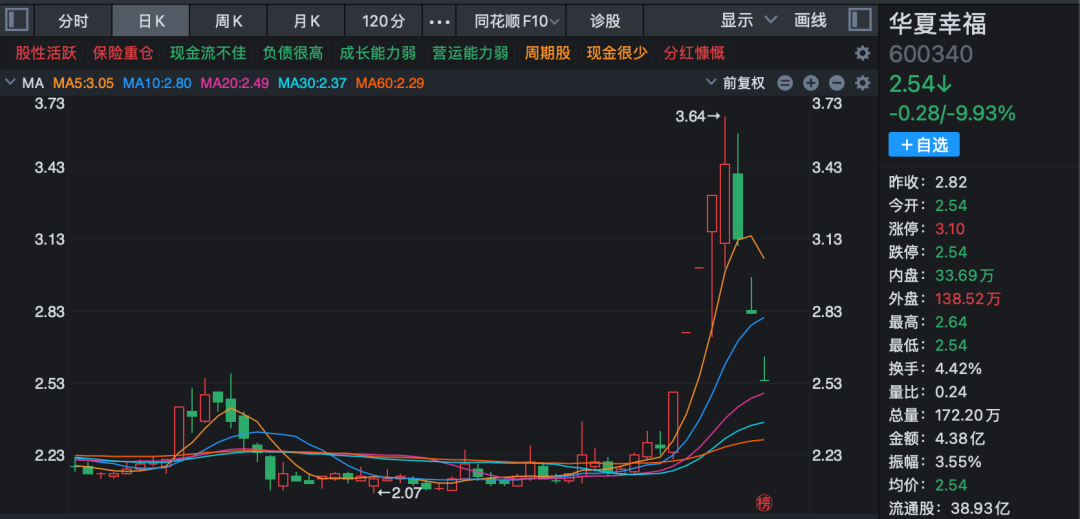
Task: Select the 月K monthly chart tab
Action: [x=307, y=20]
